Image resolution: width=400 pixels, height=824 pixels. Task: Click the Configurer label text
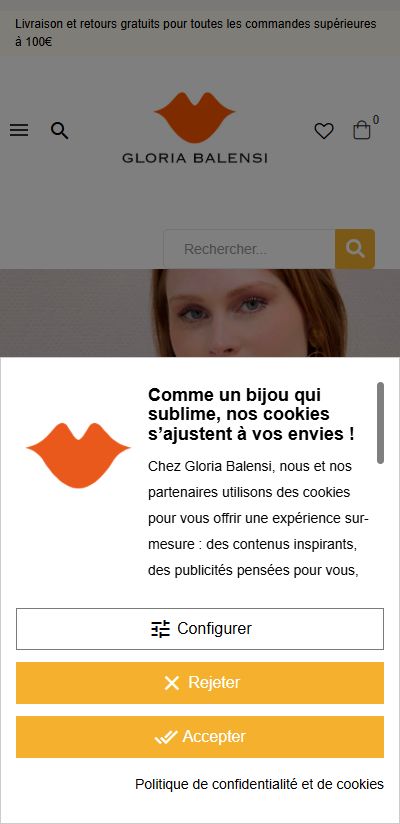214,629
